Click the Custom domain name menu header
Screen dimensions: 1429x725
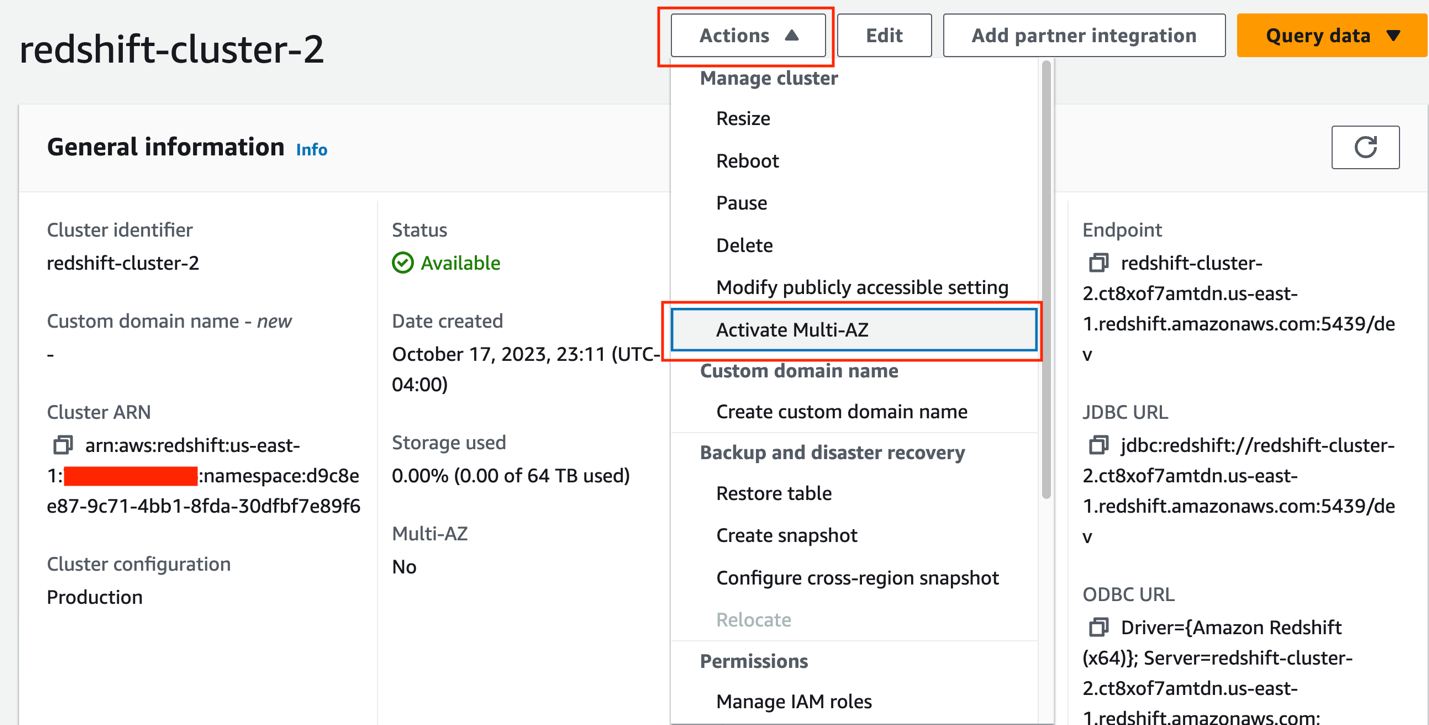799,371
